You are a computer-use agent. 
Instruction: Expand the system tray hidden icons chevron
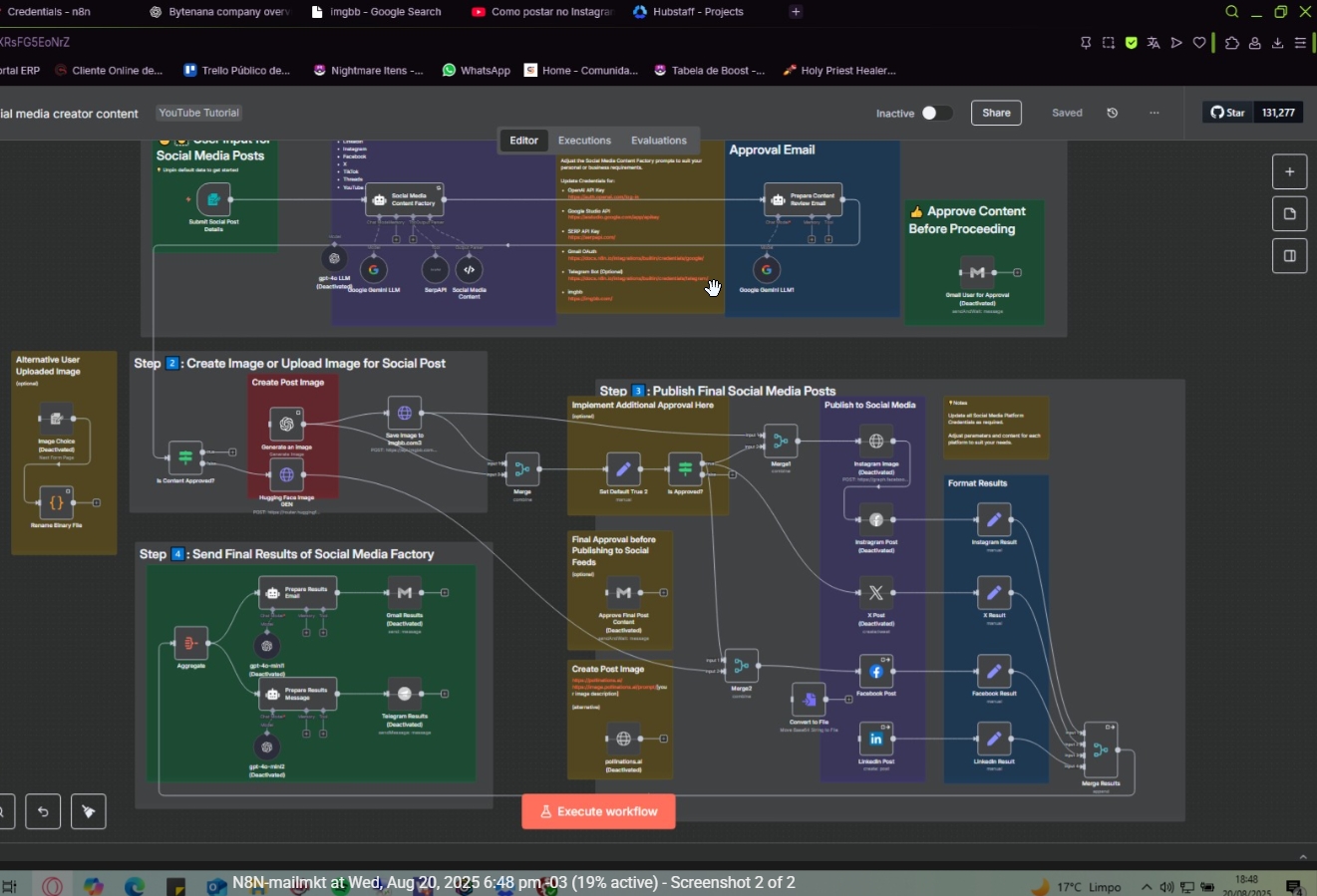(x=1147, y=887)
